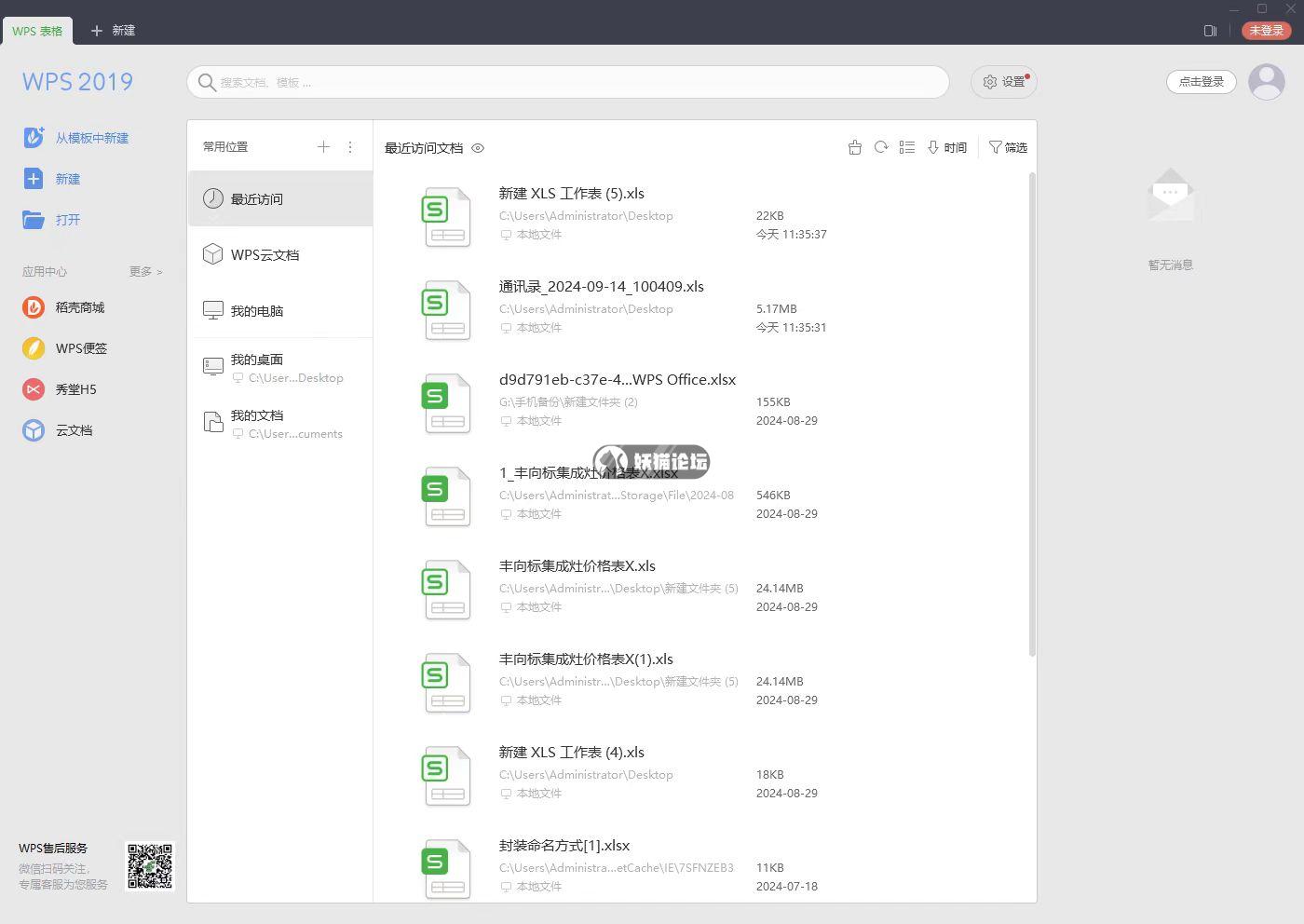
Task: Click the WPS service QR code
Action: click(x=150, y=866)
